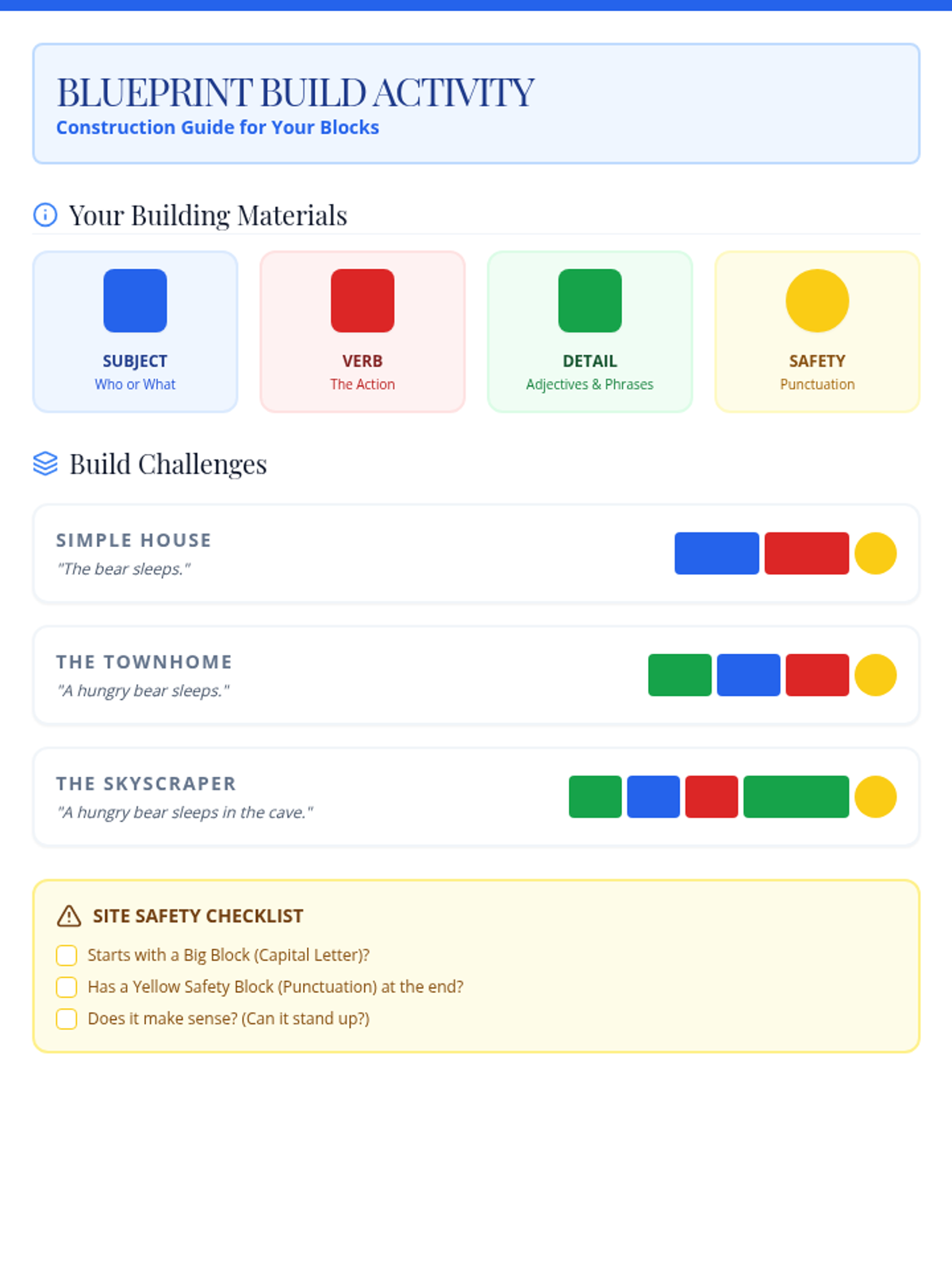
Task: Click the yellow circle in Simple House row
Action: (x=875, y=553)
